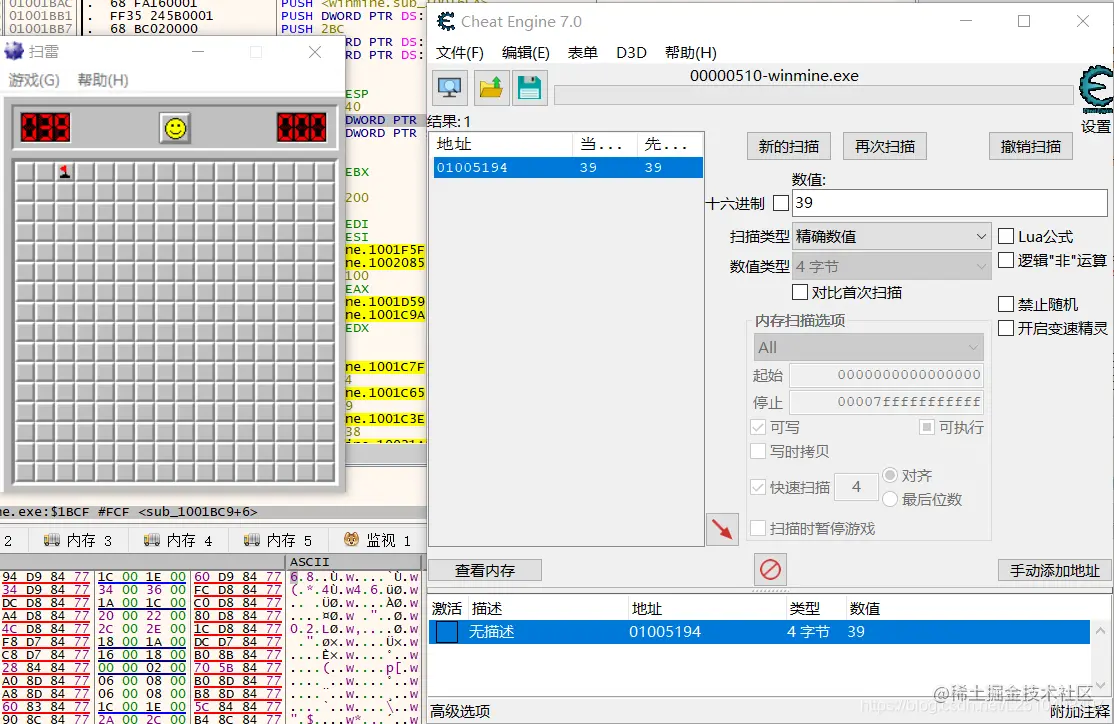
Task: Open the 文件(F) menu
Action: pyautogui.click(x=459, y=52)
